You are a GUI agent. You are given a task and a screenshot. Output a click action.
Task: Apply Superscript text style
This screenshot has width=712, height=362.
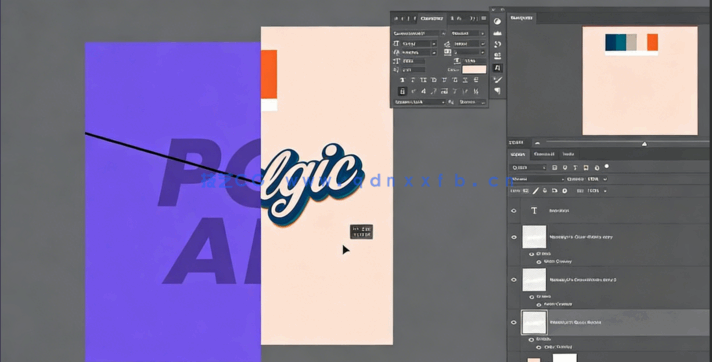point(444,80)
